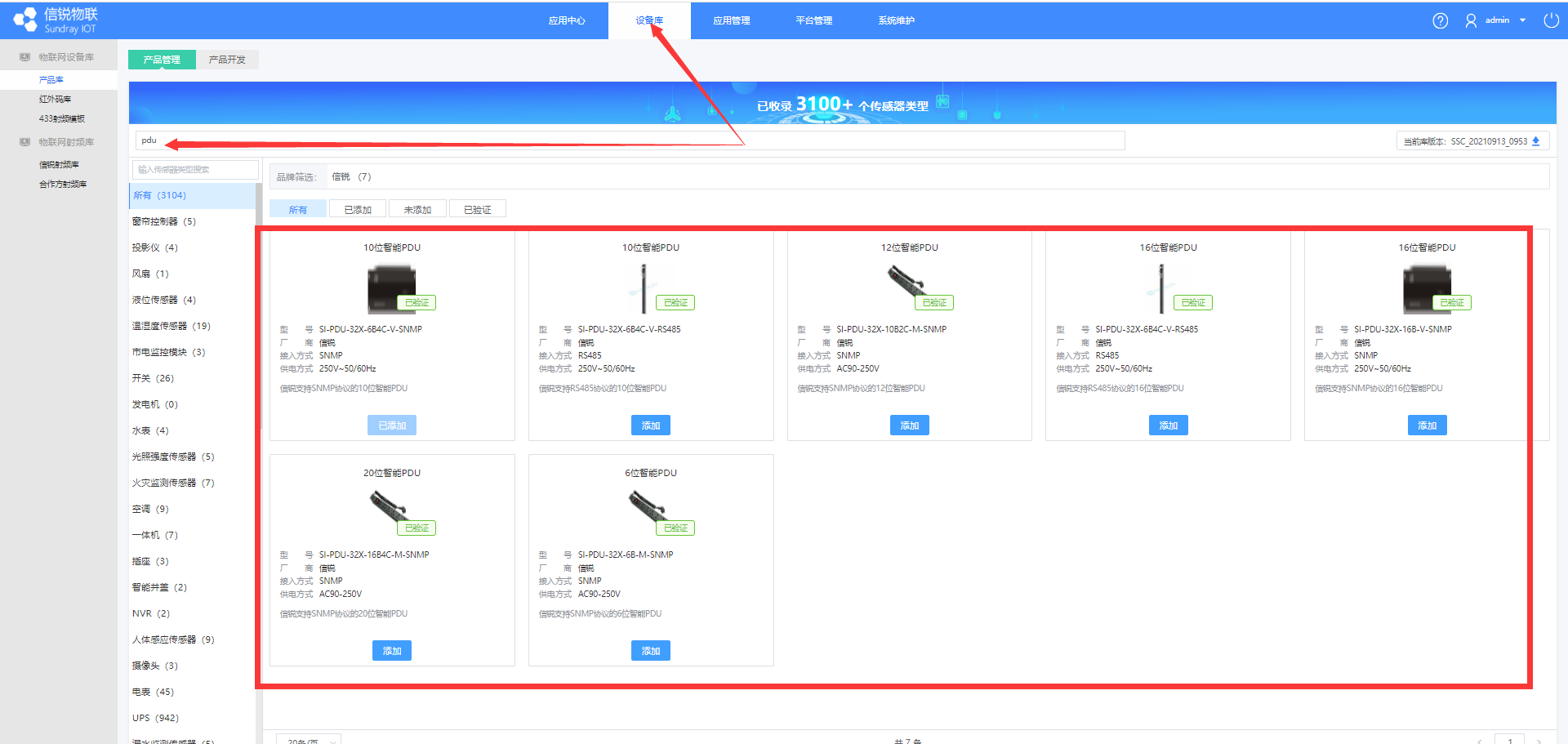Click the pdu search input field
The image size is (1568, 744).
pyautogui.click(x=630, y=140)
